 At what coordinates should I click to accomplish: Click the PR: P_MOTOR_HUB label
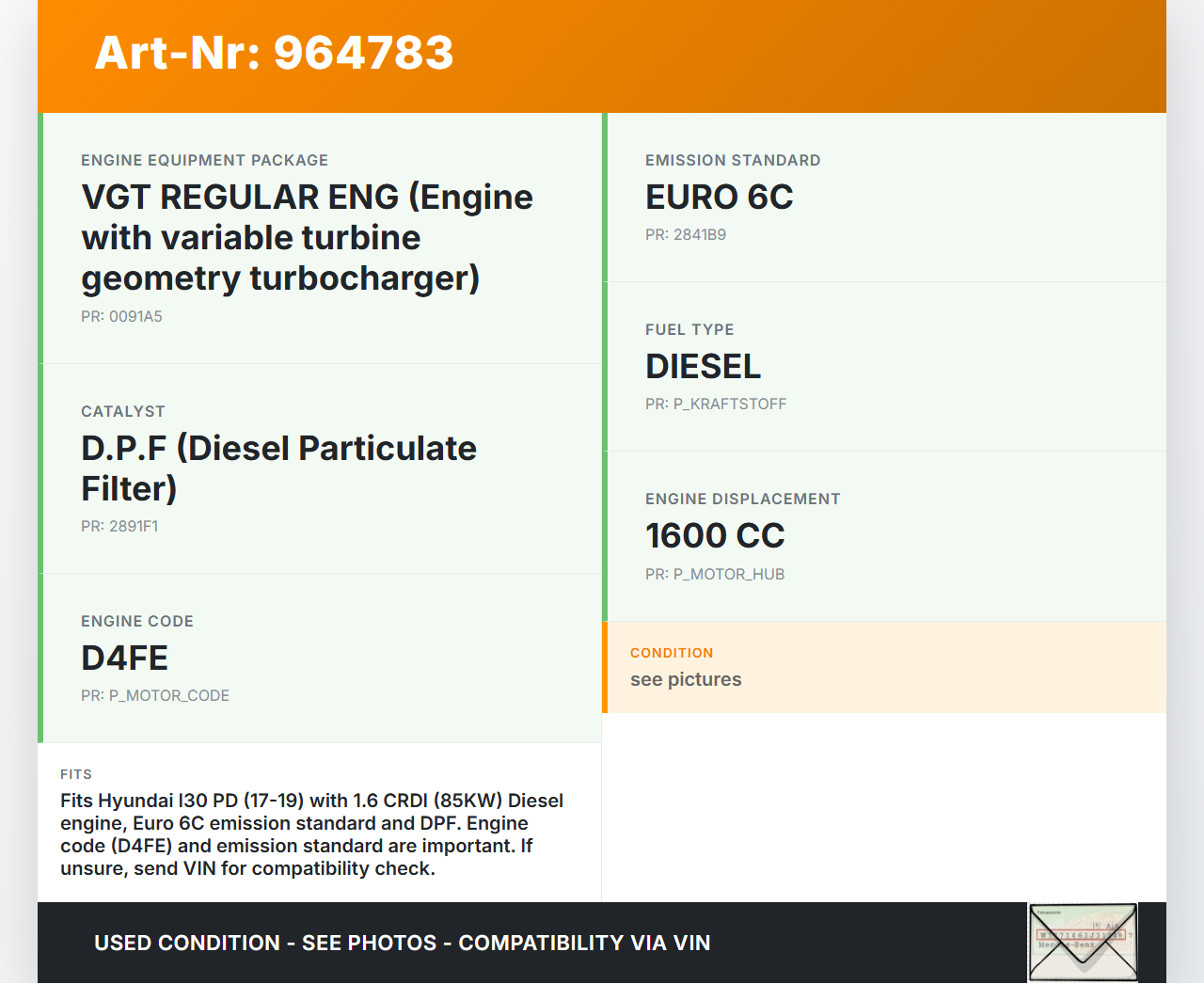pyautogui.click(x=714, y=575)
